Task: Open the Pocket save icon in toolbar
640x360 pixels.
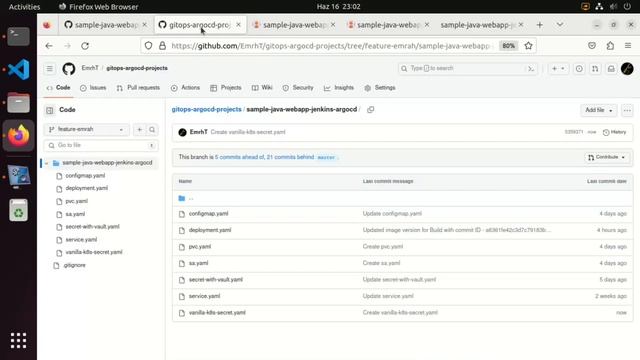Action: point(592,46)
